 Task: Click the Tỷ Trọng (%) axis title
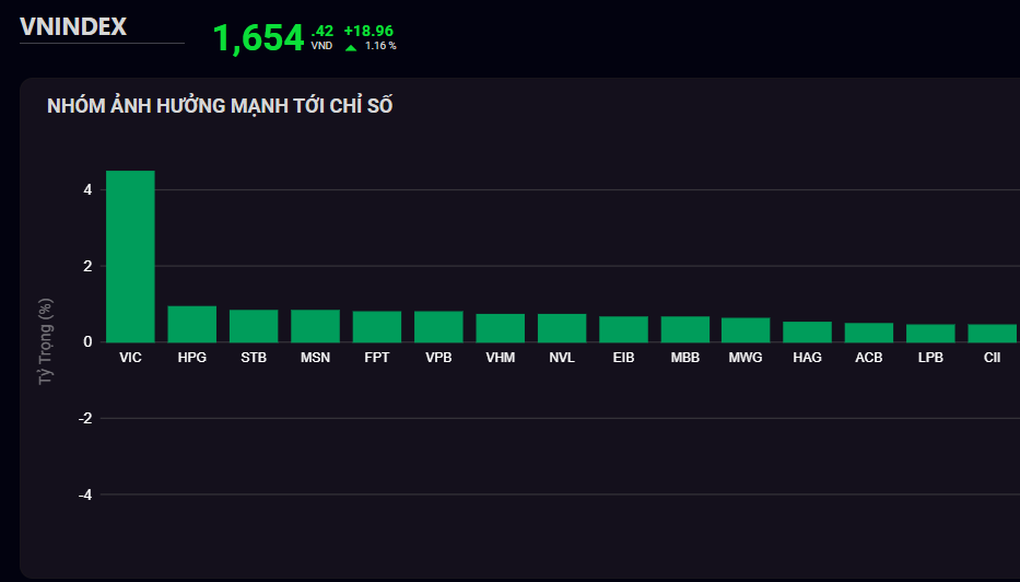43,342
